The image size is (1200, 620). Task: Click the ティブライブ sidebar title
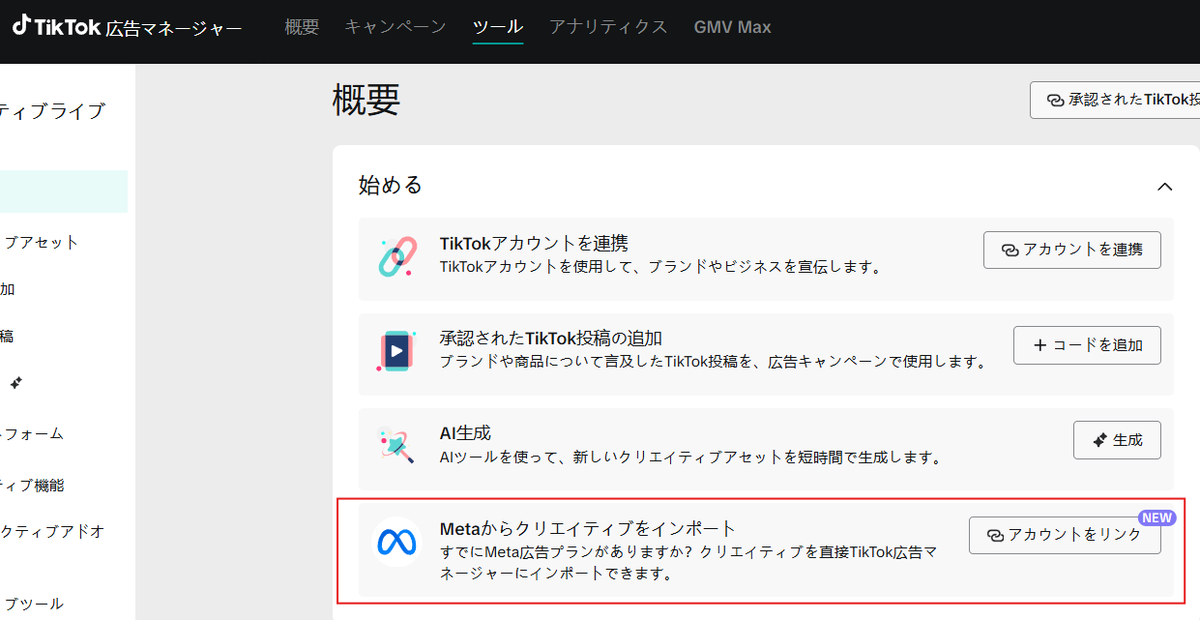pyautogui.click(x=52, y=111)
